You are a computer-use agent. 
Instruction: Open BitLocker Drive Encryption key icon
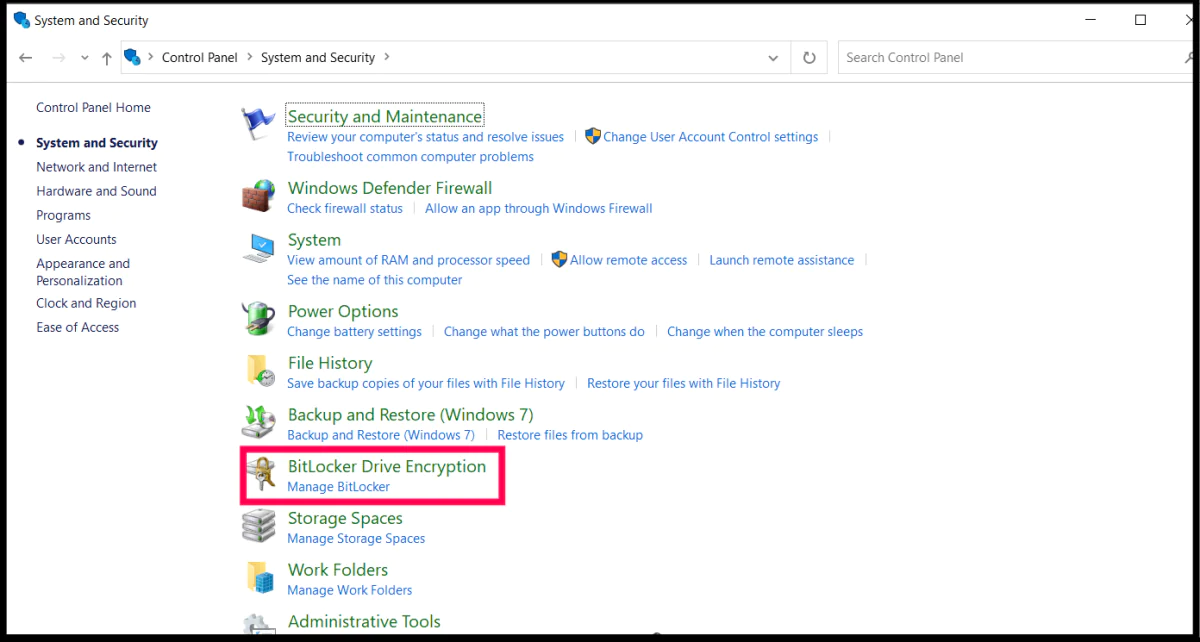(x=260, y=474)
